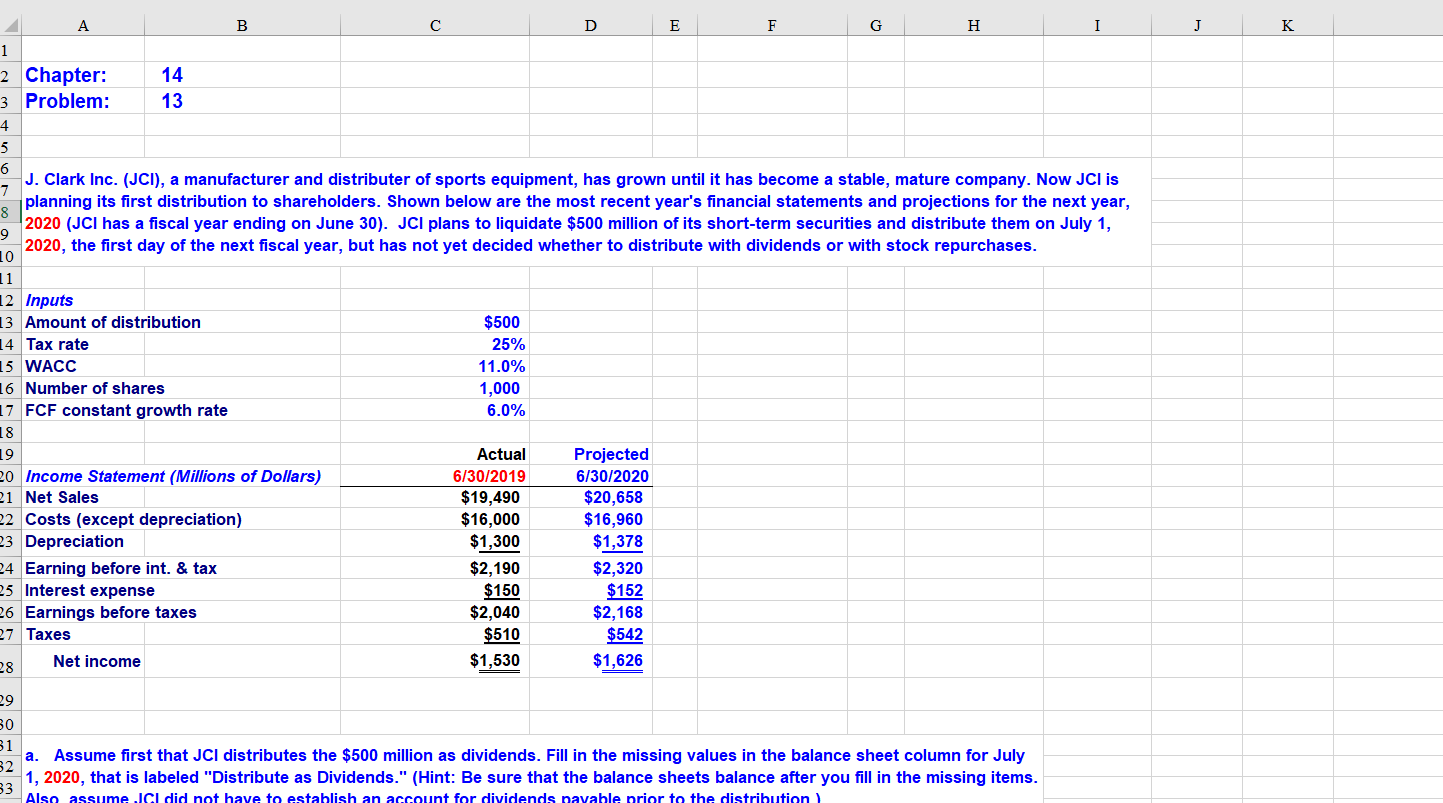Image resolution: width=1443 pixels, height=803 pixels.
Task: Click the 'Net Sales' label
Action: pos(62,497)
